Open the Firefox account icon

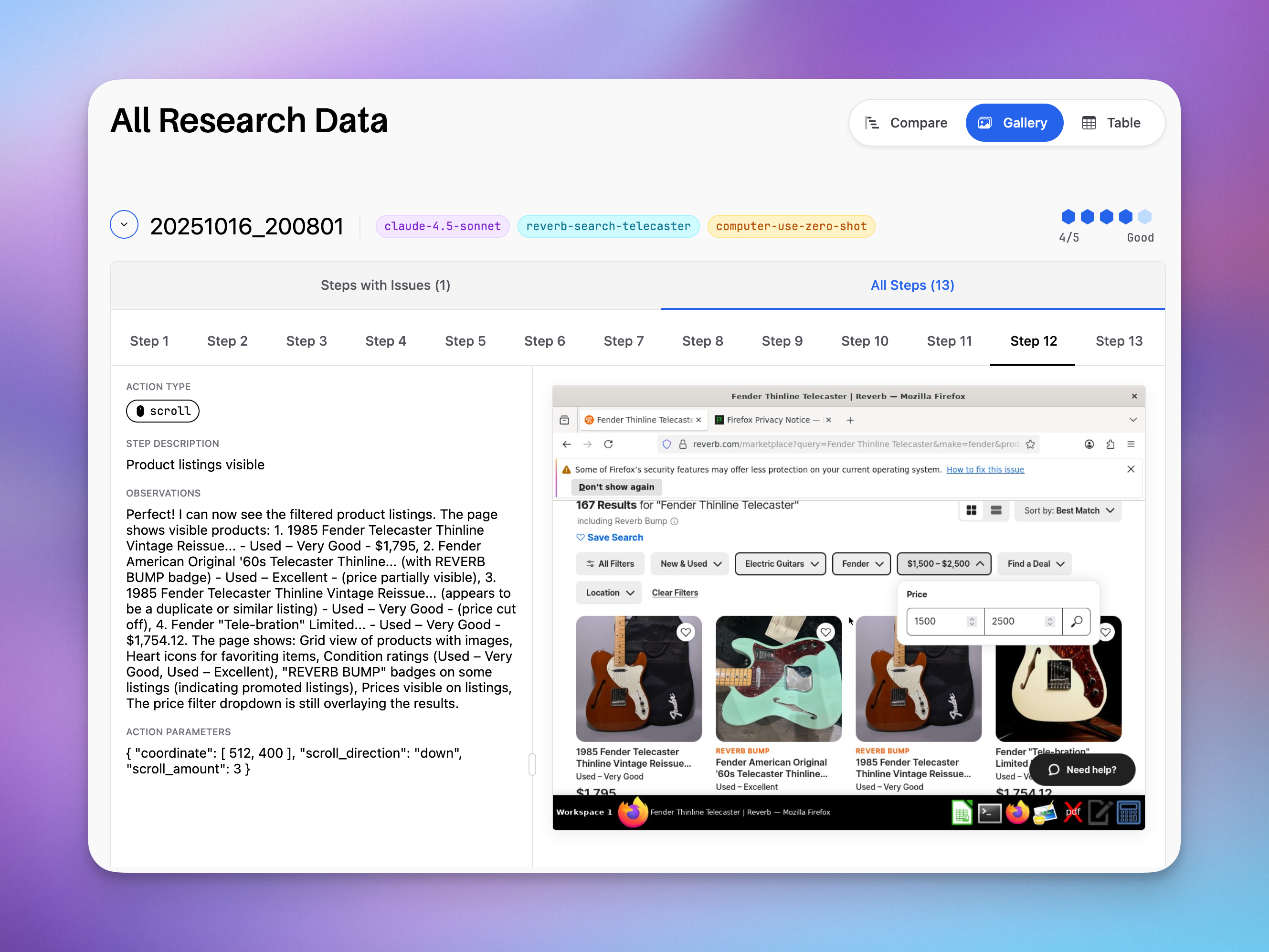point(1089,444)
